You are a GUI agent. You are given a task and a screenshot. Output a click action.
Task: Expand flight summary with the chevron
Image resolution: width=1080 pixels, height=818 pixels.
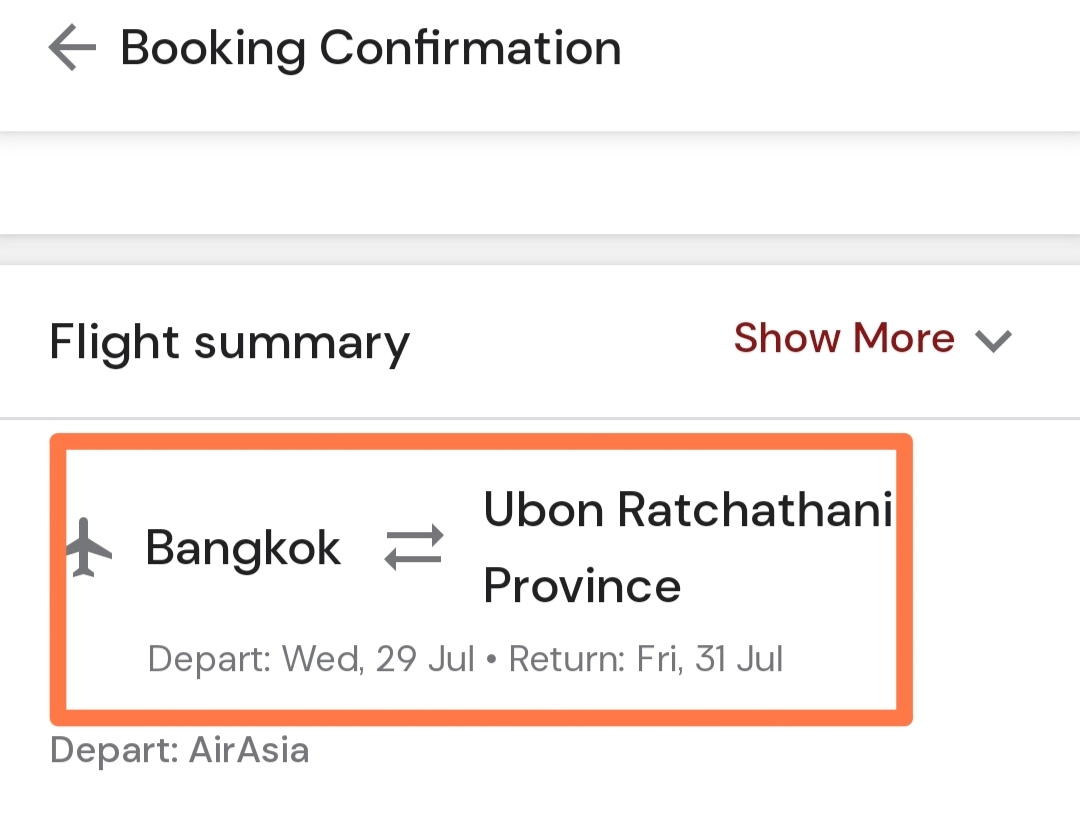coord(994,342)
